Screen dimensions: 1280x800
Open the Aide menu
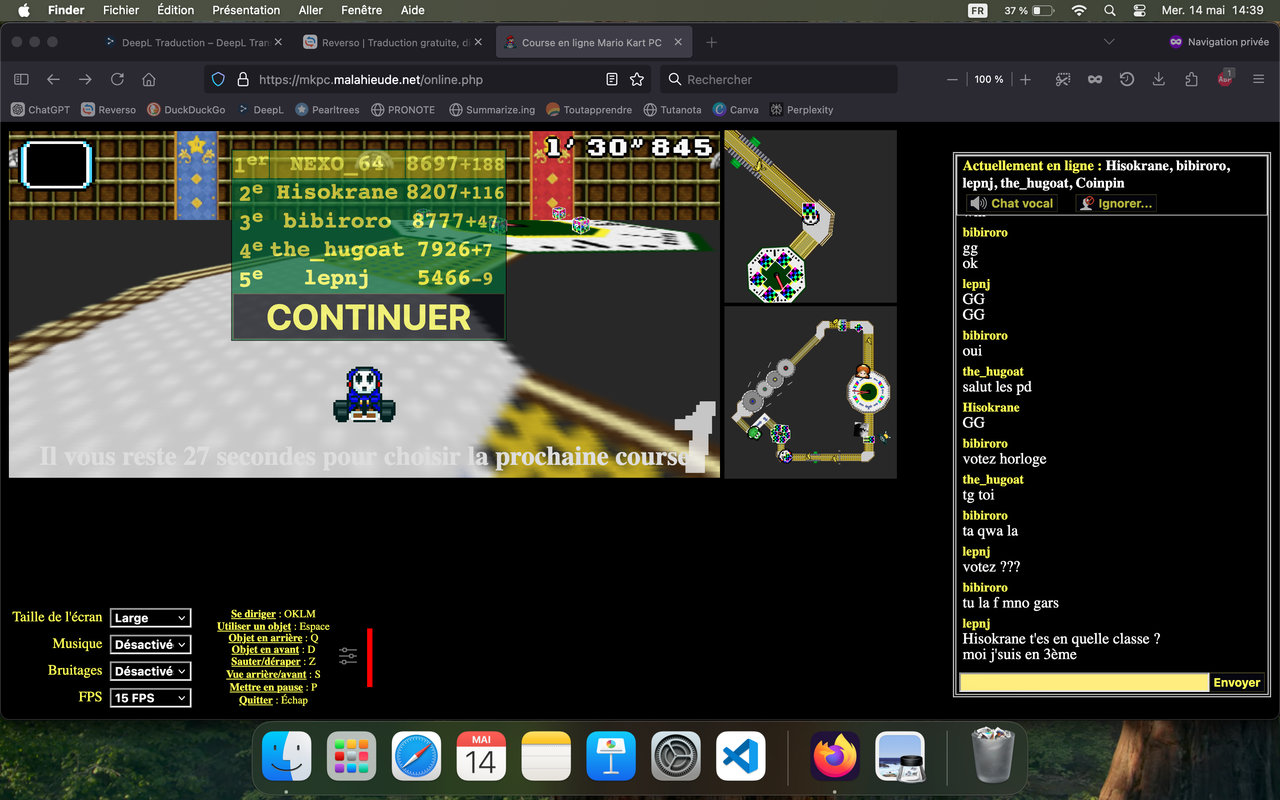412,10
